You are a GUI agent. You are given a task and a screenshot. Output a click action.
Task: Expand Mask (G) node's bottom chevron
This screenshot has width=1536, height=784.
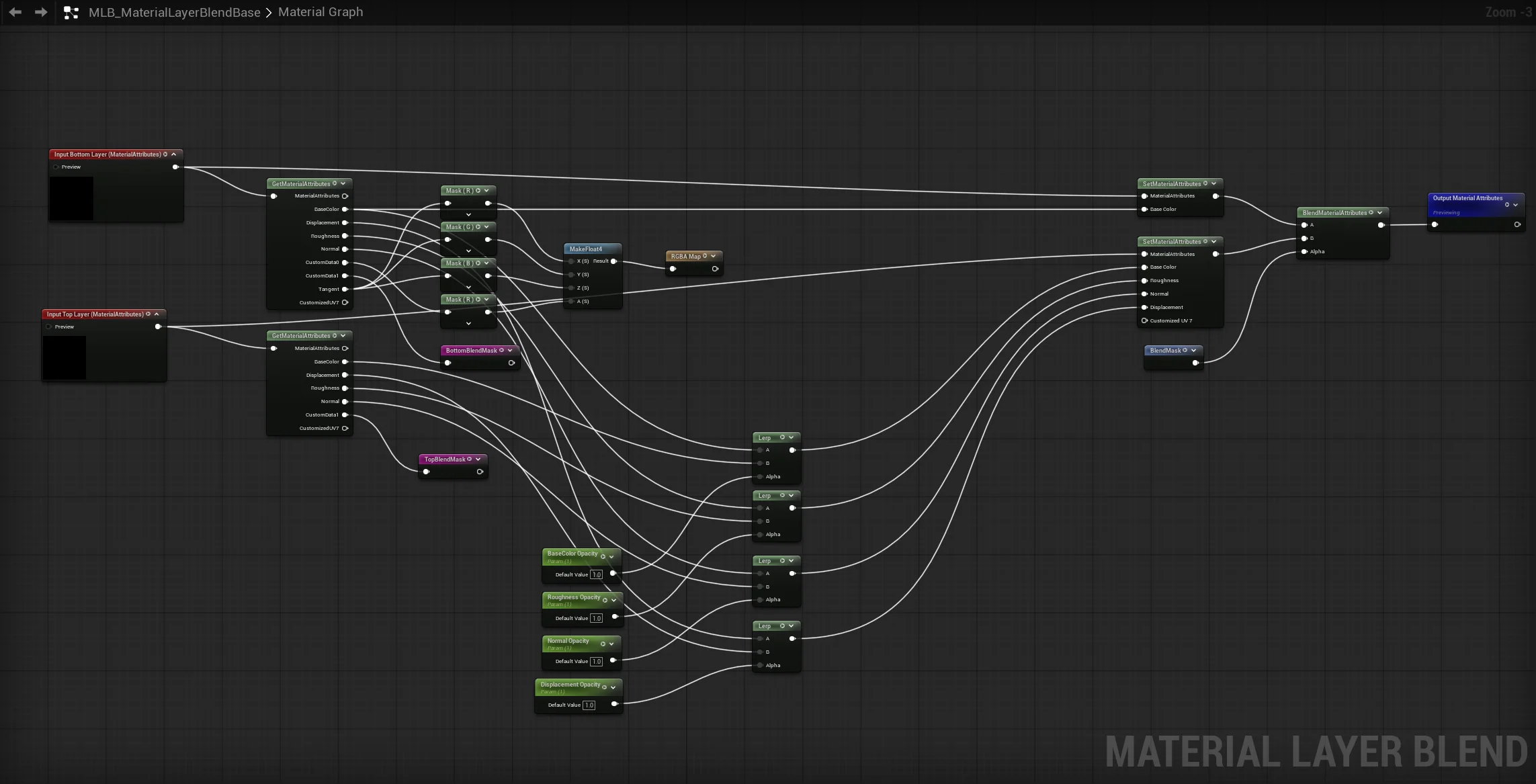pos(468,251)
